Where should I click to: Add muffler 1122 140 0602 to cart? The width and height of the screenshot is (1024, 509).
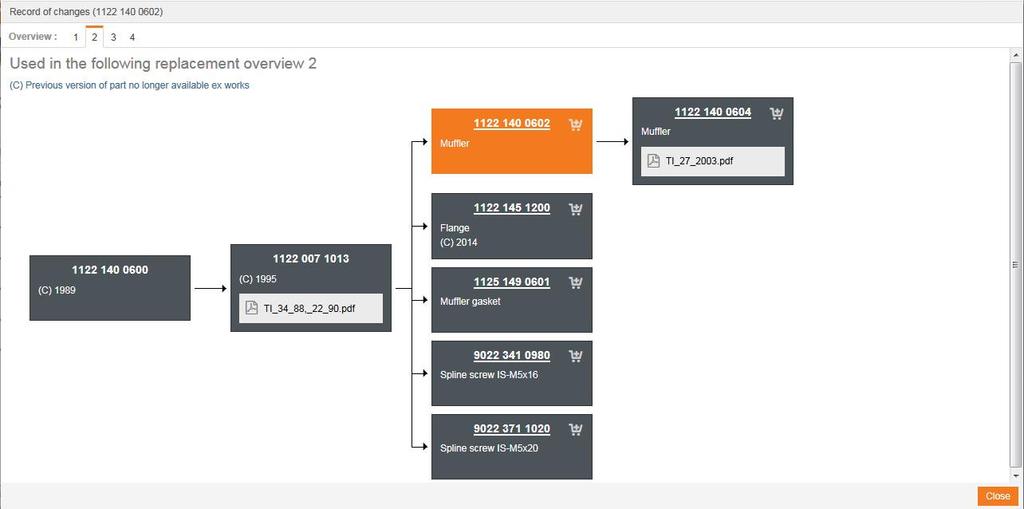[575, 125]
